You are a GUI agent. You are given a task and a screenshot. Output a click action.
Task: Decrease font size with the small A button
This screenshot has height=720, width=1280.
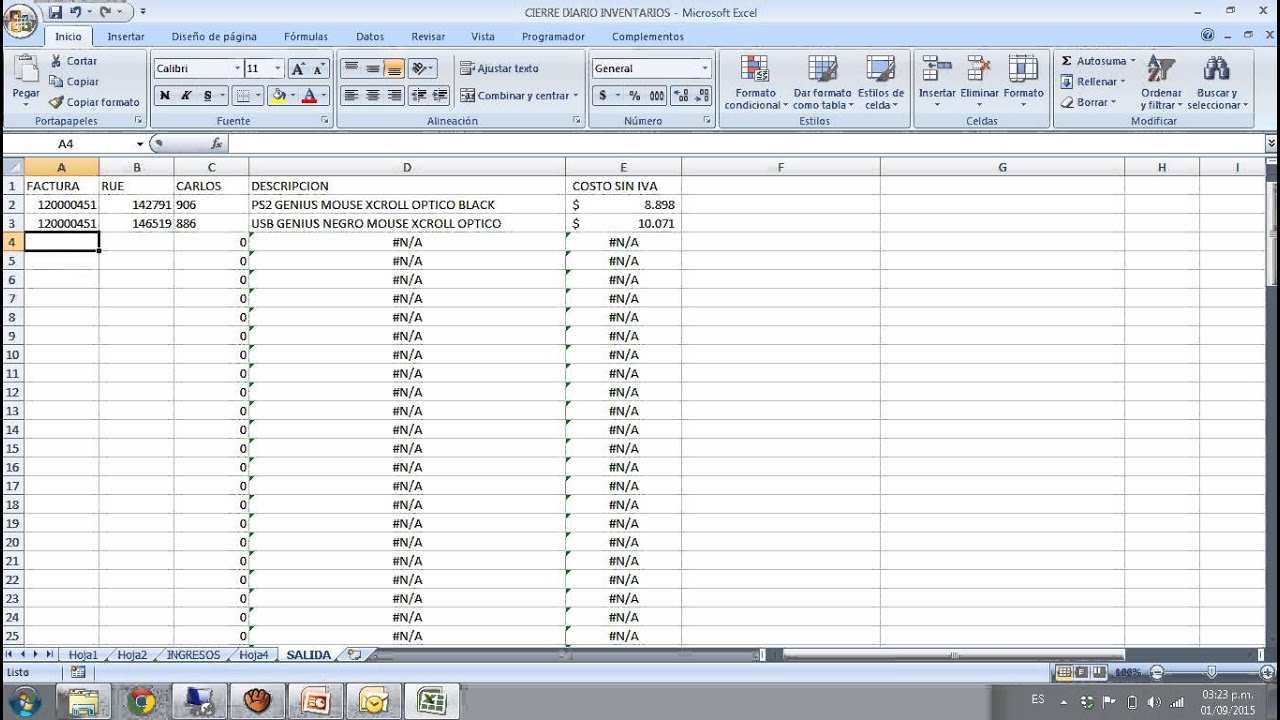319,69
